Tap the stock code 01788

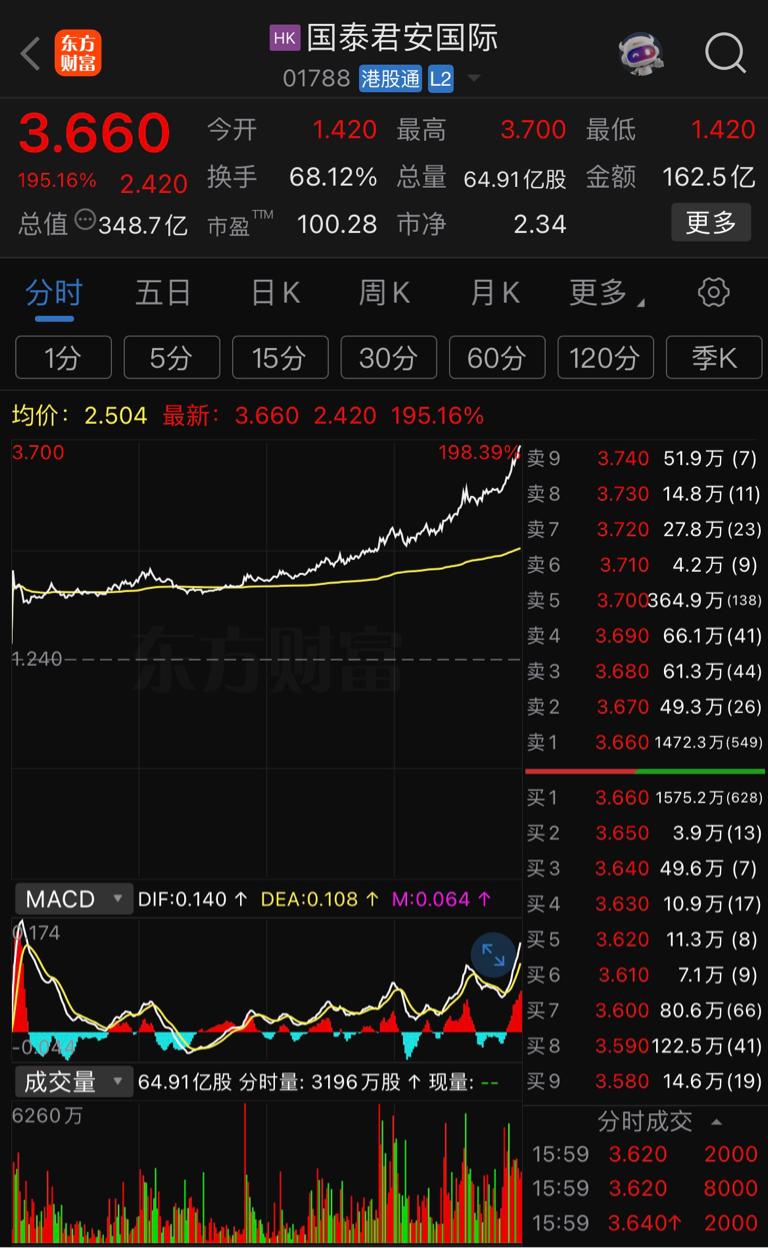[x=316, y=79]
